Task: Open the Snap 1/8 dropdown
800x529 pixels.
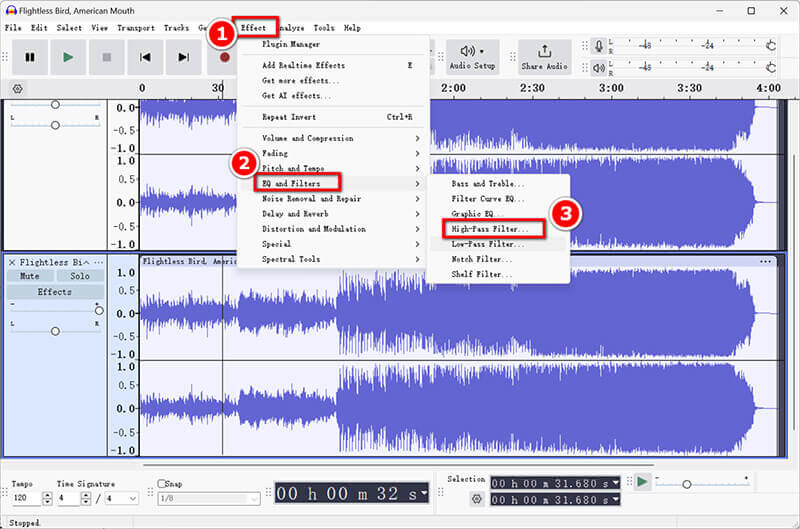Action: pyautogui.click(x=209, y=498)
